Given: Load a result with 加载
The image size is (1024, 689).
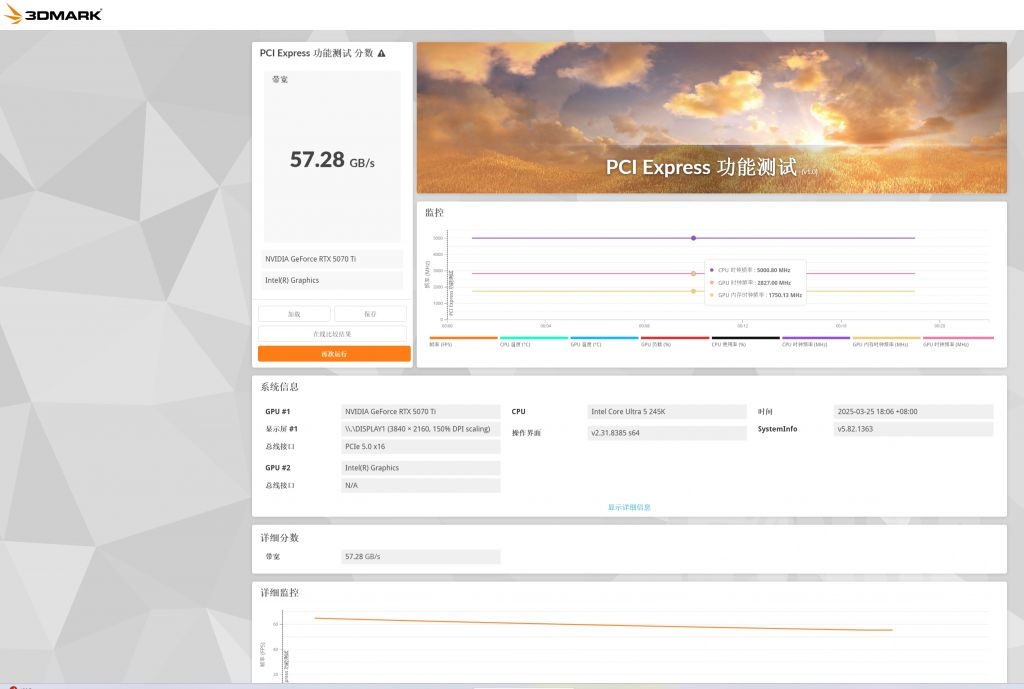Looking at the screenshot, I should coord(295,313).
